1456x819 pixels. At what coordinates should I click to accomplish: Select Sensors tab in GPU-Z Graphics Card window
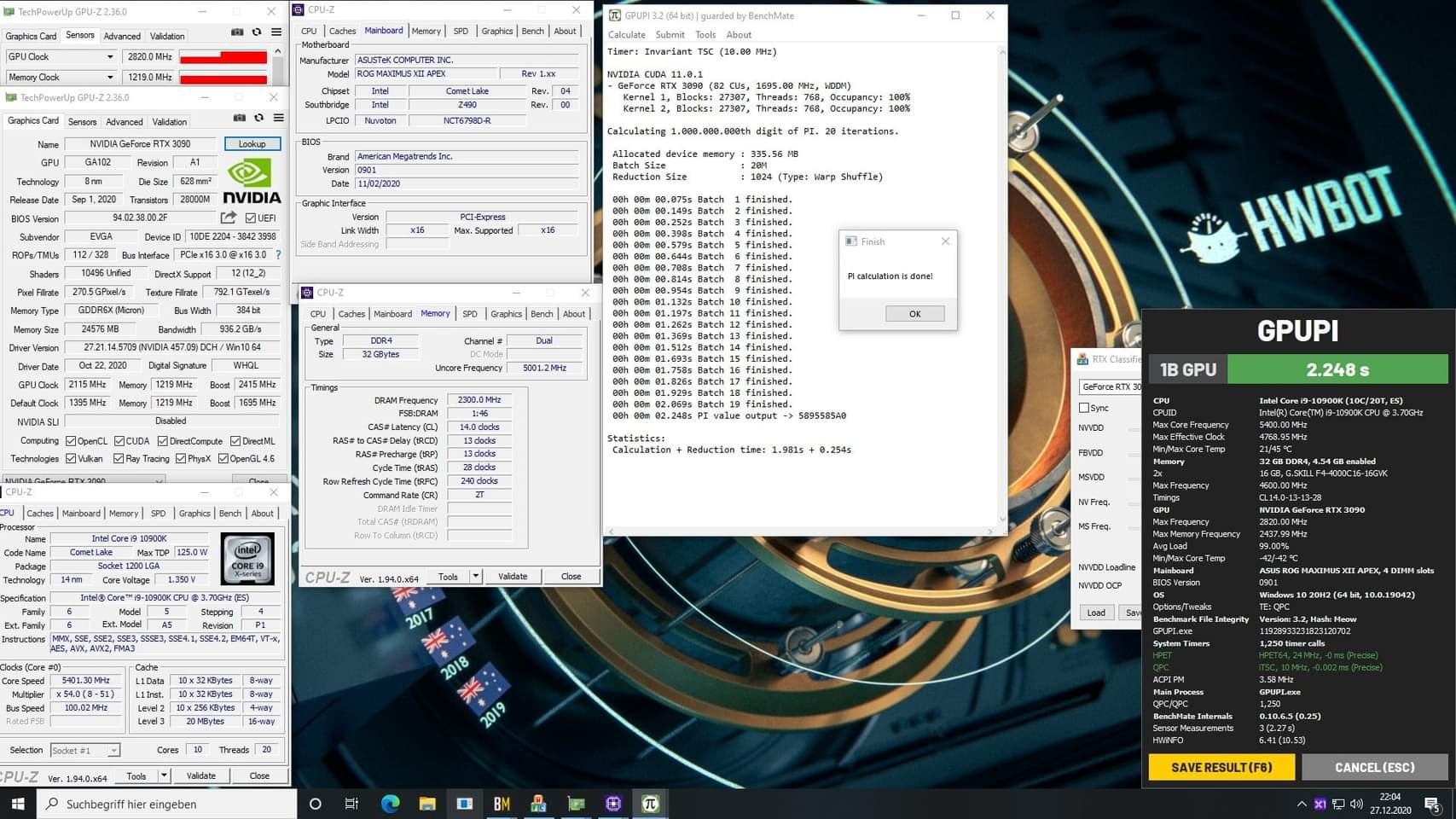[x=82, y=122]
